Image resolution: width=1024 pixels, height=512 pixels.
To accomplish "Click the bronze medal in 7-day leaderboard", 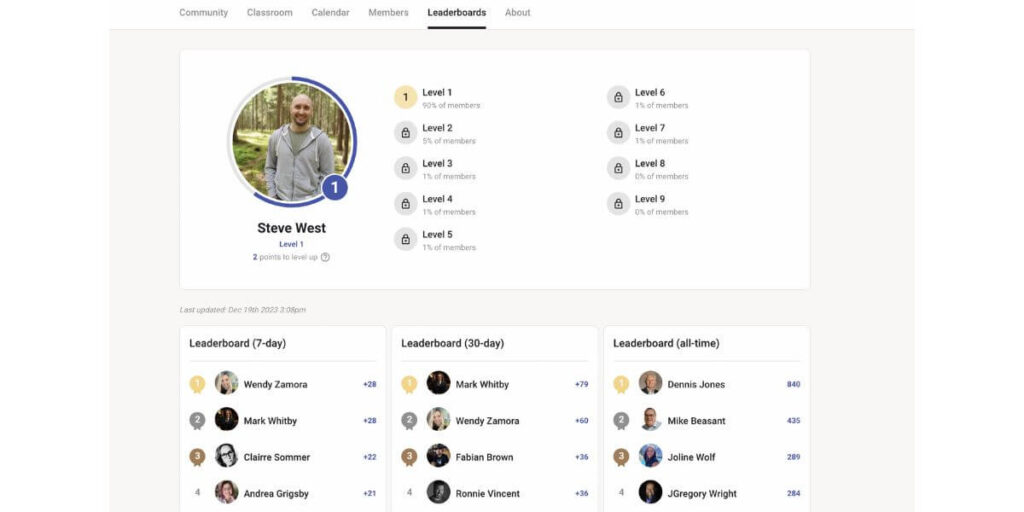I will click(197, 457).
